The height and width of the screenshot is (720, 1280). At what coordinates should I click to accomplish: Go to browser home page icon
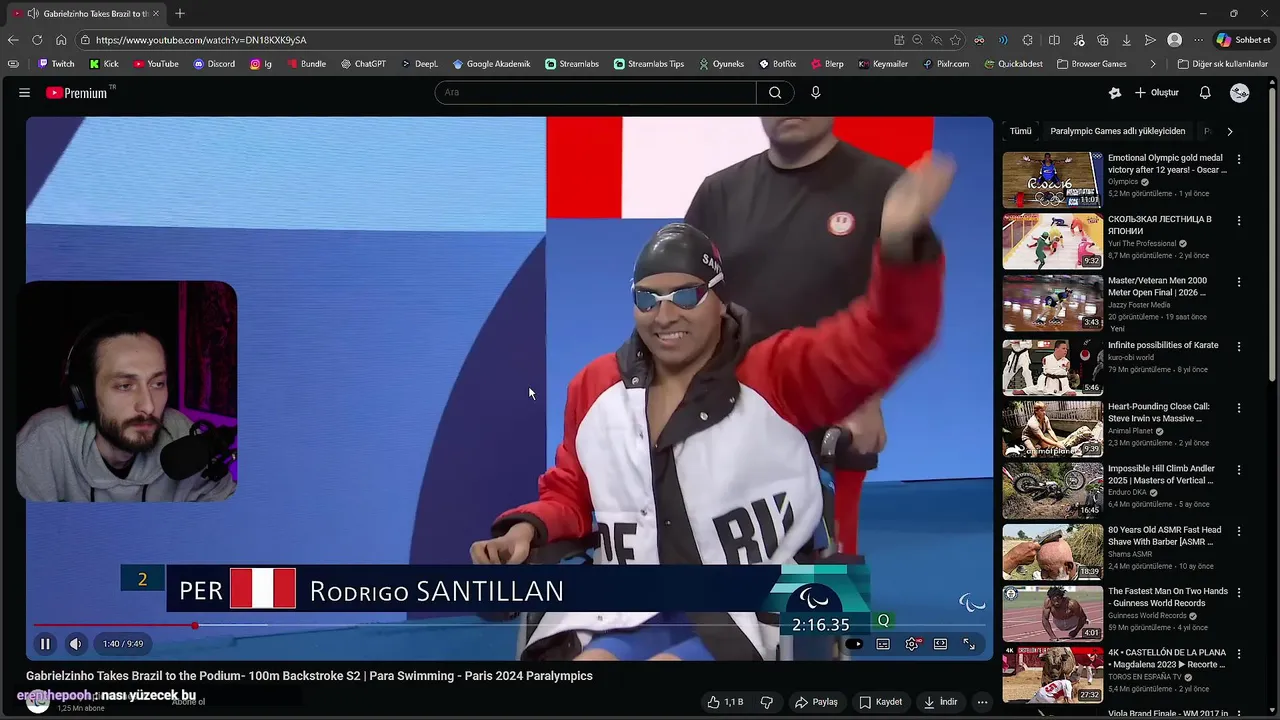(x=61, y=40)
